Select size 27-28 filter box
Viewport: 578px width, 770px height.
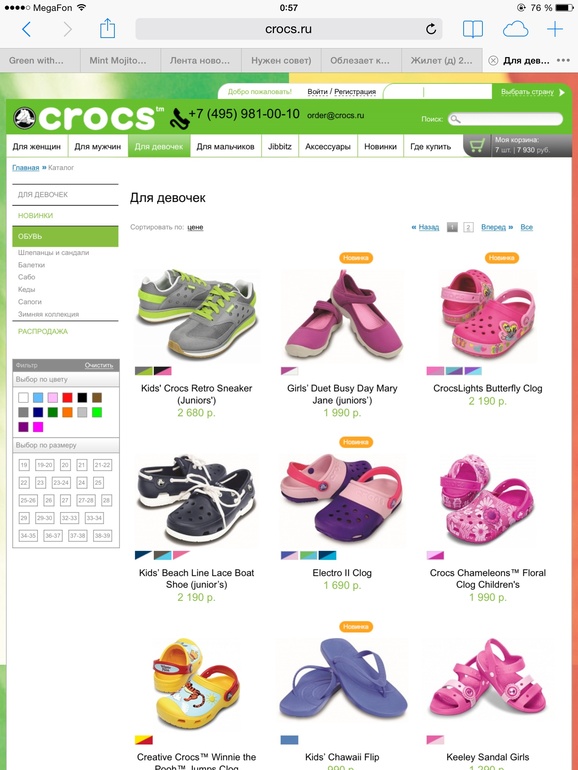click(x=86, y=500)
